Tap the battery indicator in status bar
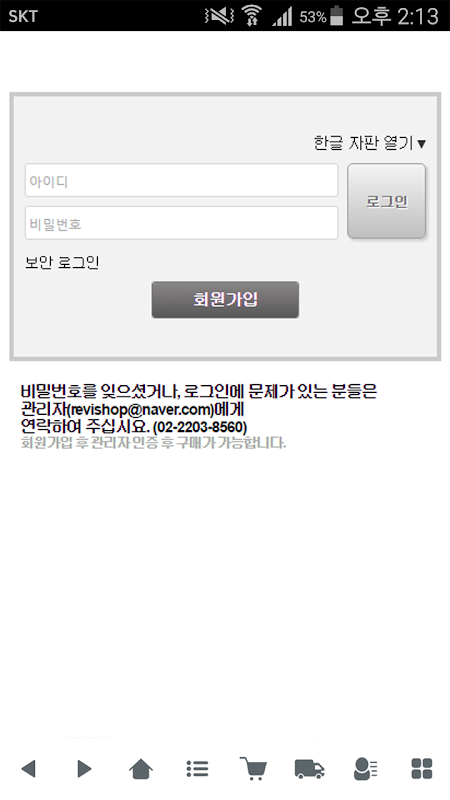The width and height of the screenshot is (450, 800). click(x=336, y=16)
